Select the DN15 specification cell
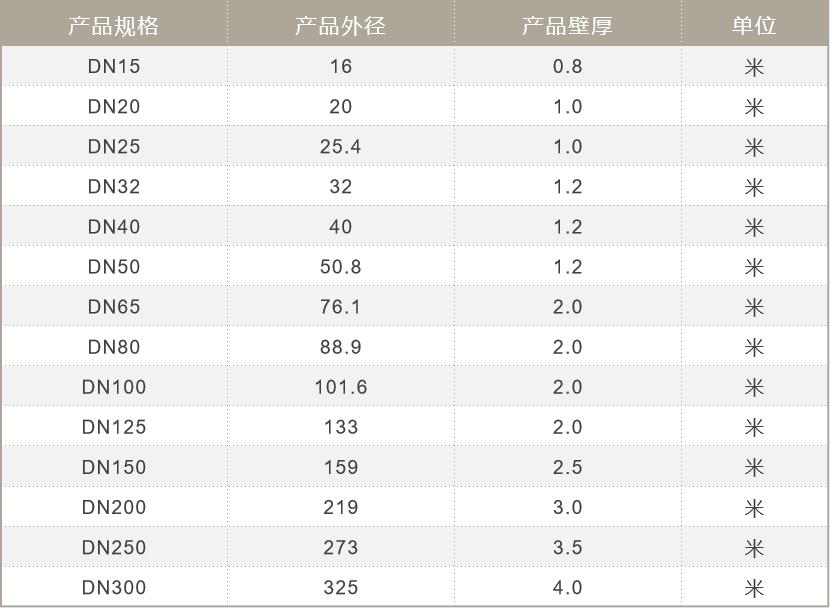This screenshot has width=830, height=608. click(114, 67)
